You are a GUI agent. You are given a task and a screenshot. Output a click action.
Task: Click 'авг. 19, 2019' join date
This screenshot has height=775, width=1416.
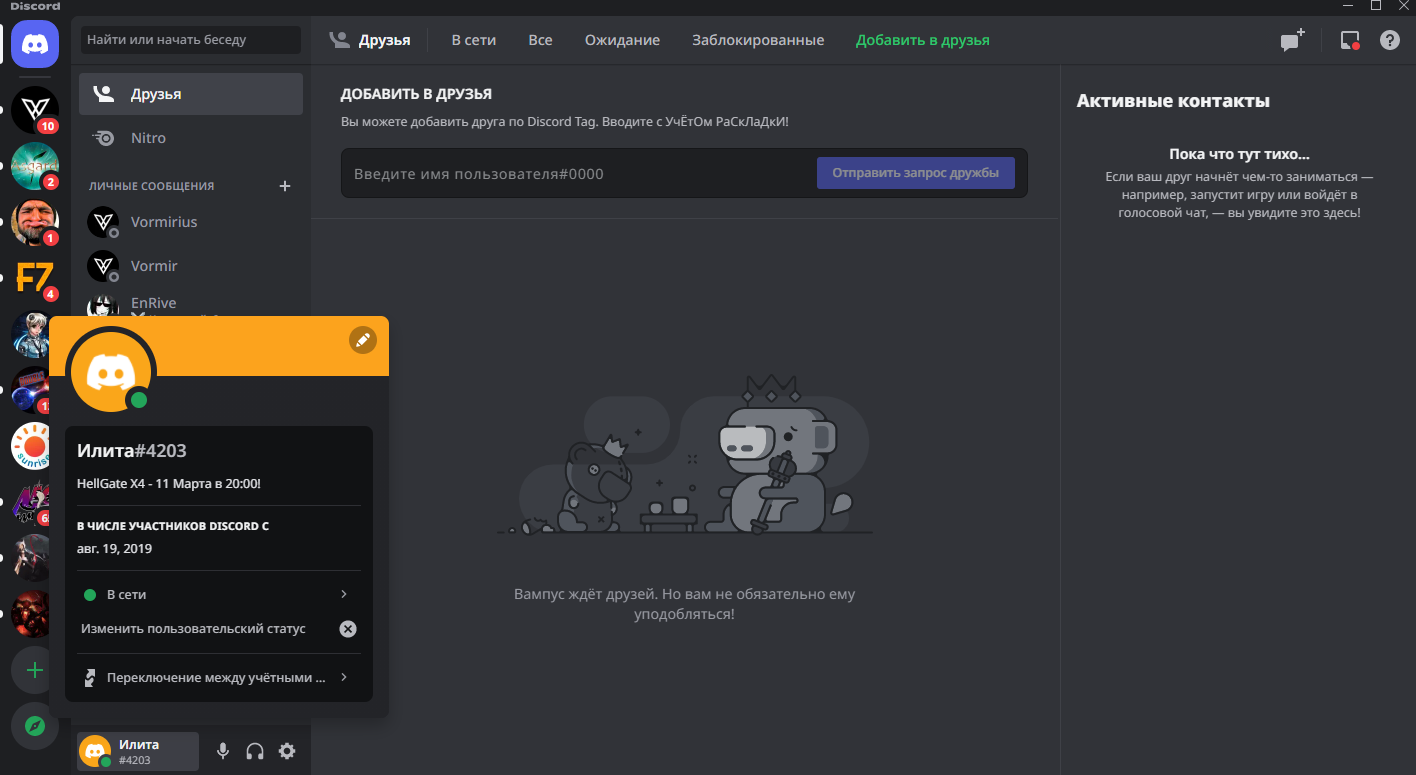point(115,548)
